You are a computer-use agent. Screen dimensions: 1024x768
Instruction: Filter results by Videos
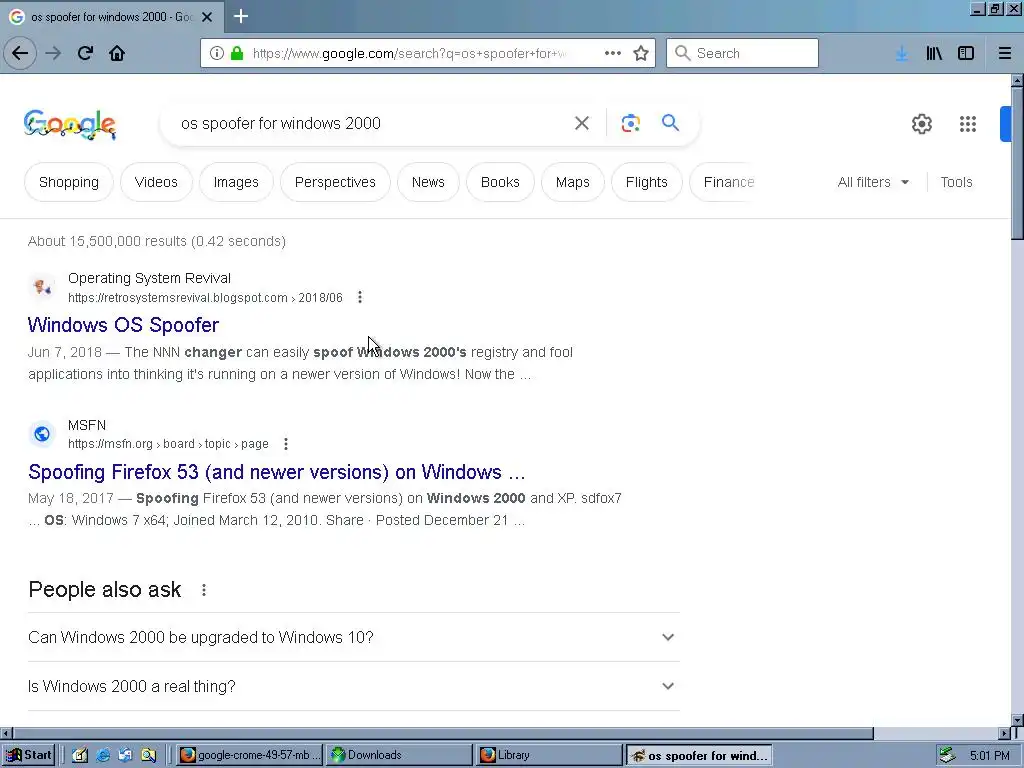click(156, 182)
